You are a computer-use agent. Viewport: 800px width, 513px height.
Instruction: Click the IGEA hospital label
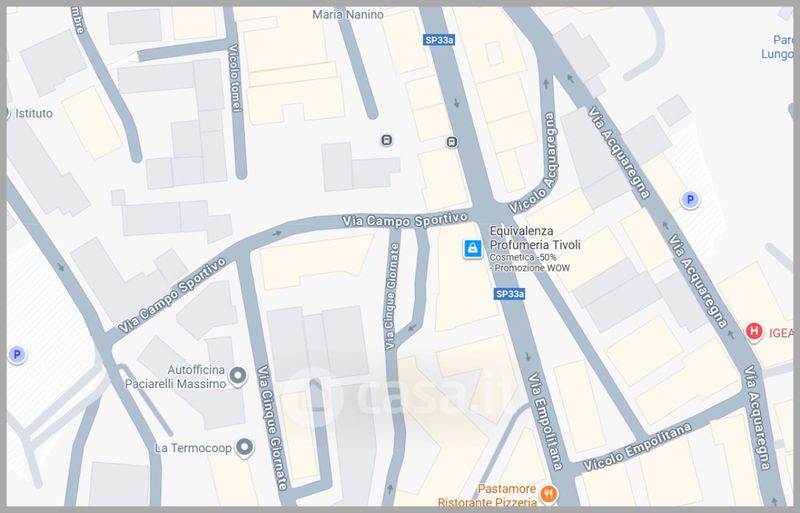click(x=783, y=331)
